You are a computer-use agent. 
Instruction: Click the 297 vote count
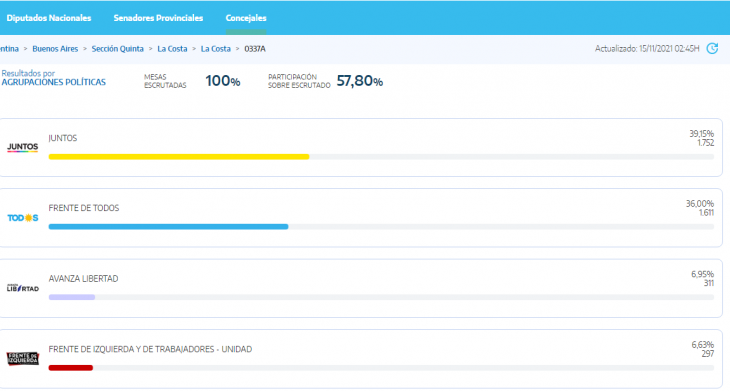[x=708, y=354]
